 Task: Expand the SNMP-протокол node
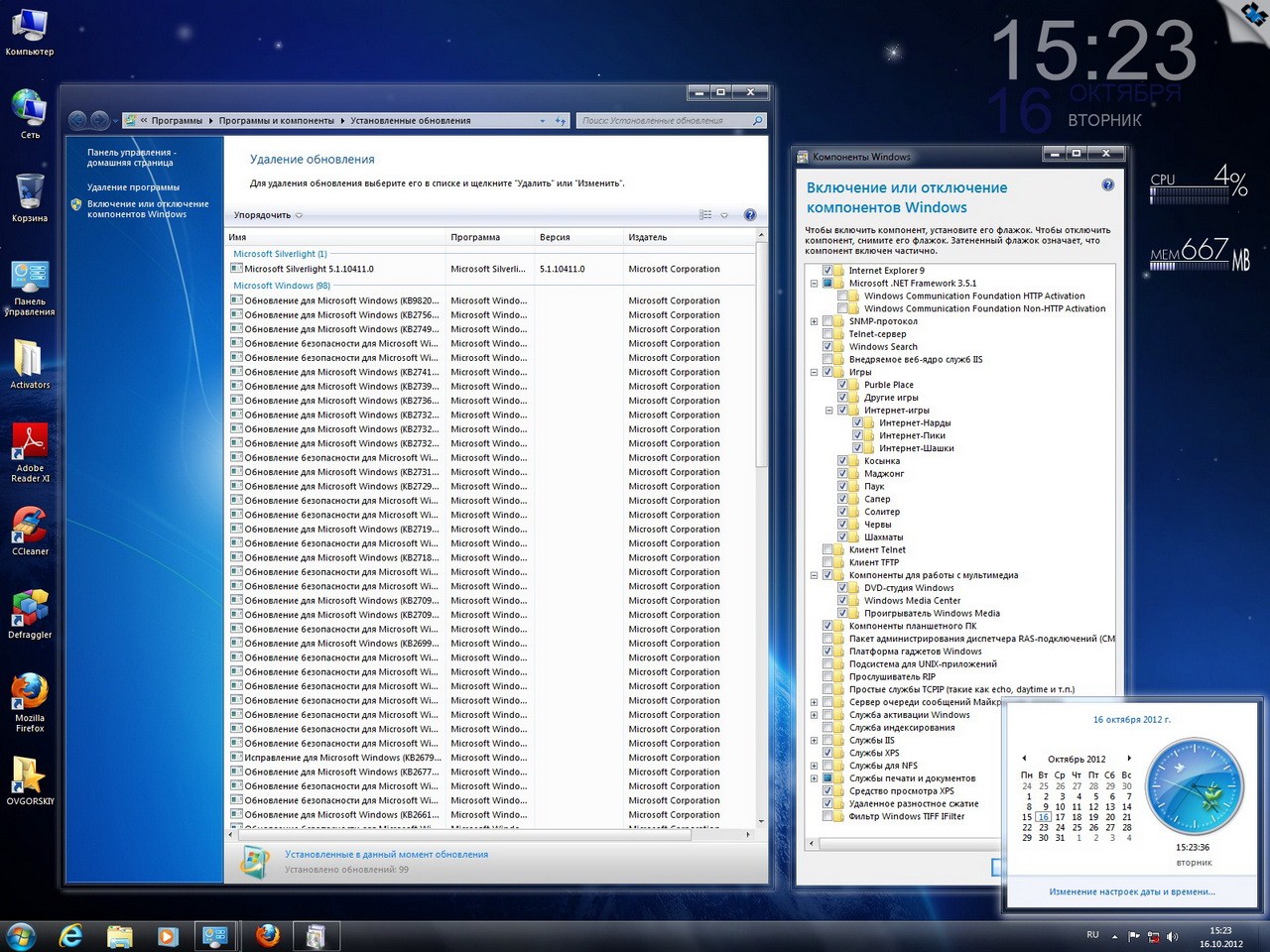tap(815, 321)
